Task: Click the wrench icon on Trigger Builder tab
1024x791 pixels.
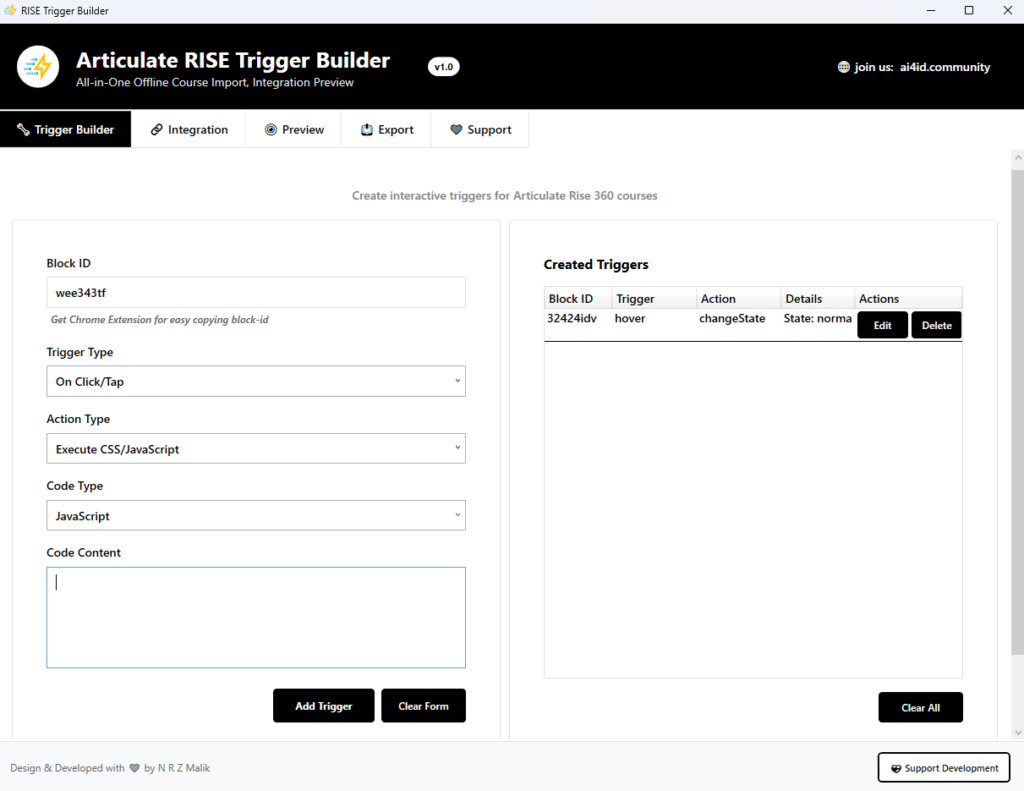Action: 23,130
